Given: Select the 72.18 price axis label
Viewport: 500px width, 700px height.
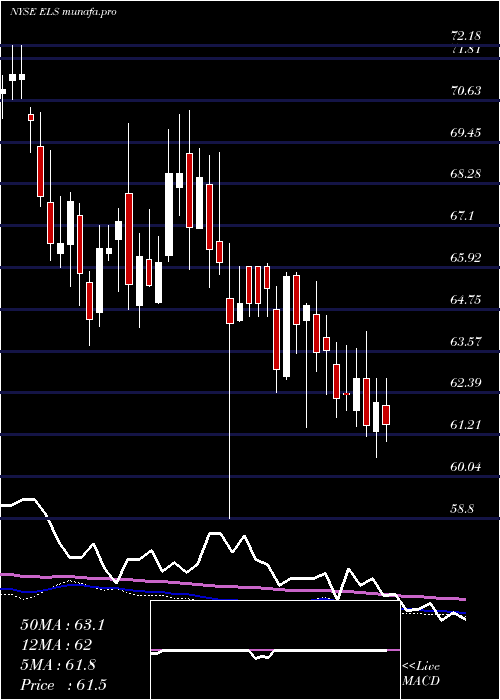Looking at the screenshot, I should coord(466,35).
